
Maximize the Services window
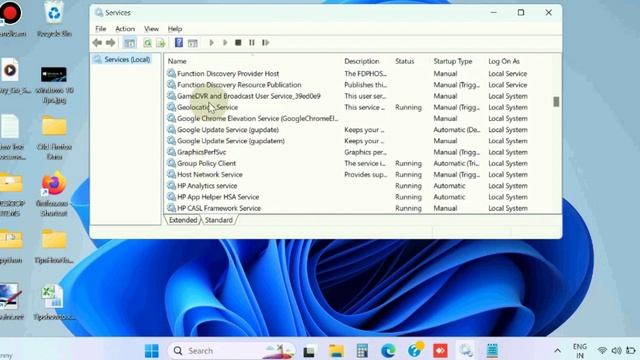pyautogui.click(x=521, y=13)
